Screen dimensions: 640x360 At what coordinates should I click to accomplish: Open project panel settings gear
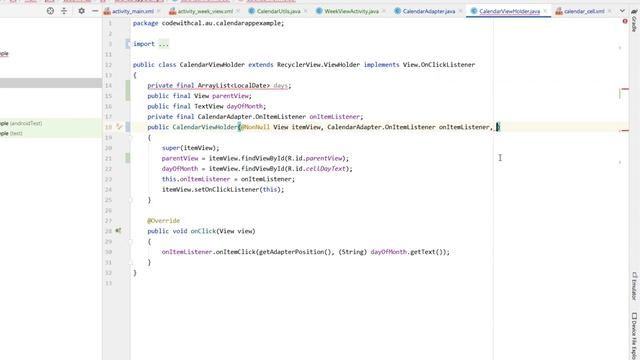tap(81, 11)
